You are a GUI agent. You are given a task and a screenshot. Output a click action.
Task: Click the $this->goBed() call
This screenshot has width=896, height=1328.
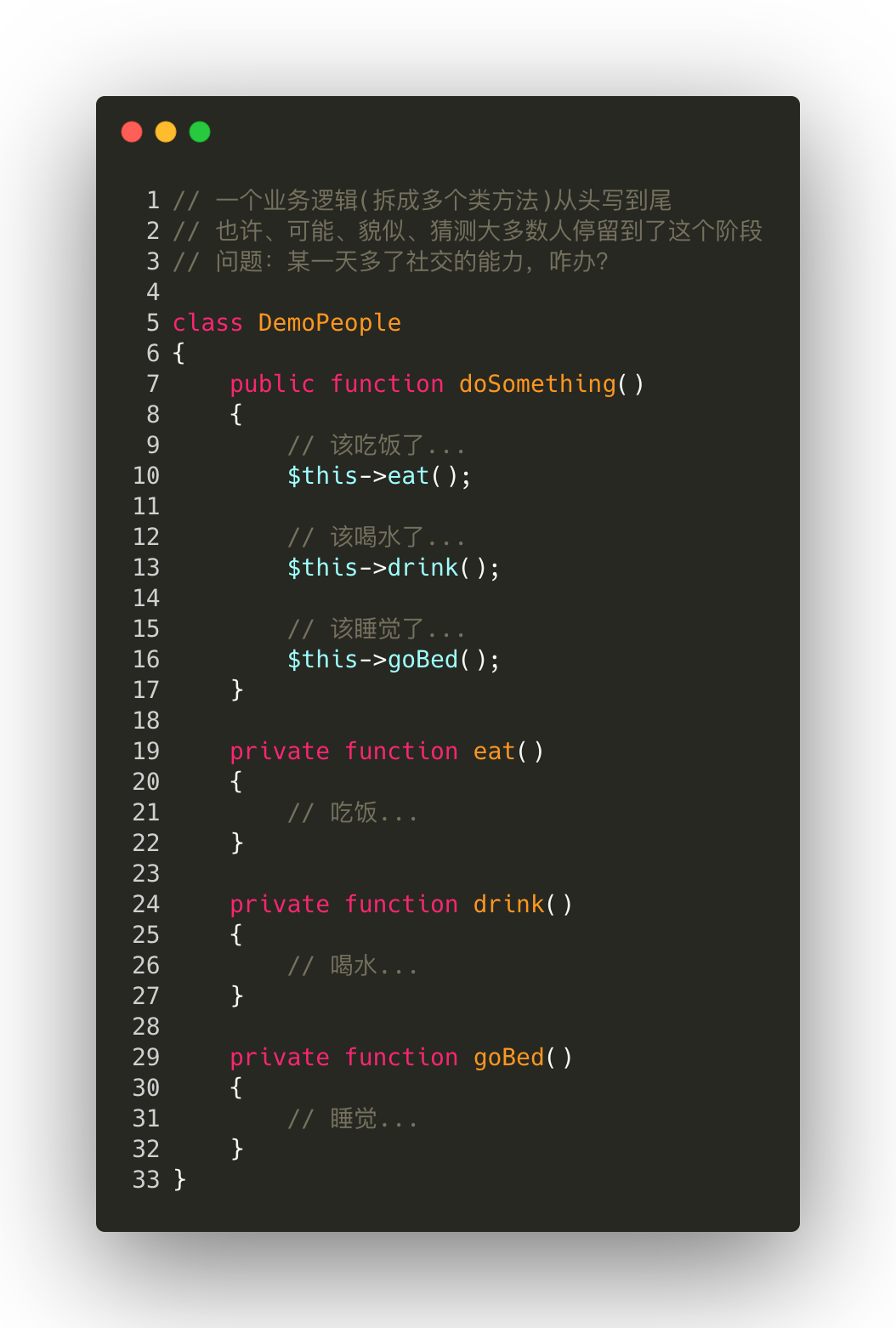click(393, 660)
